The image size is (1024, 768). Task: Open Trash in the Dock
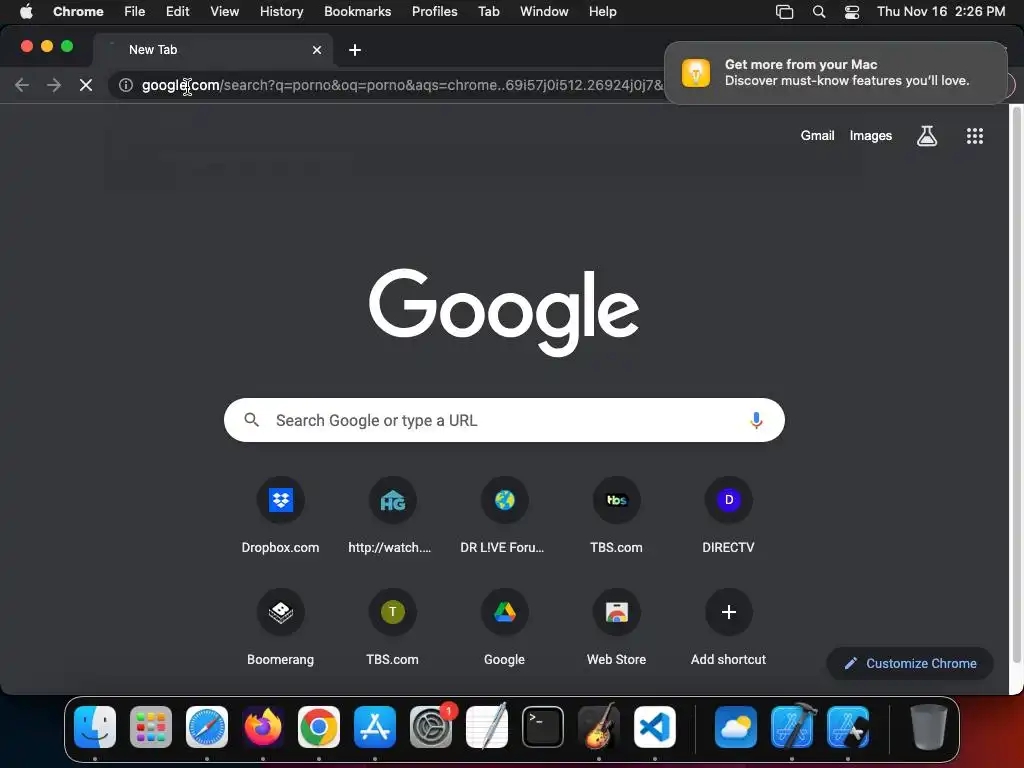pos(928,726)
